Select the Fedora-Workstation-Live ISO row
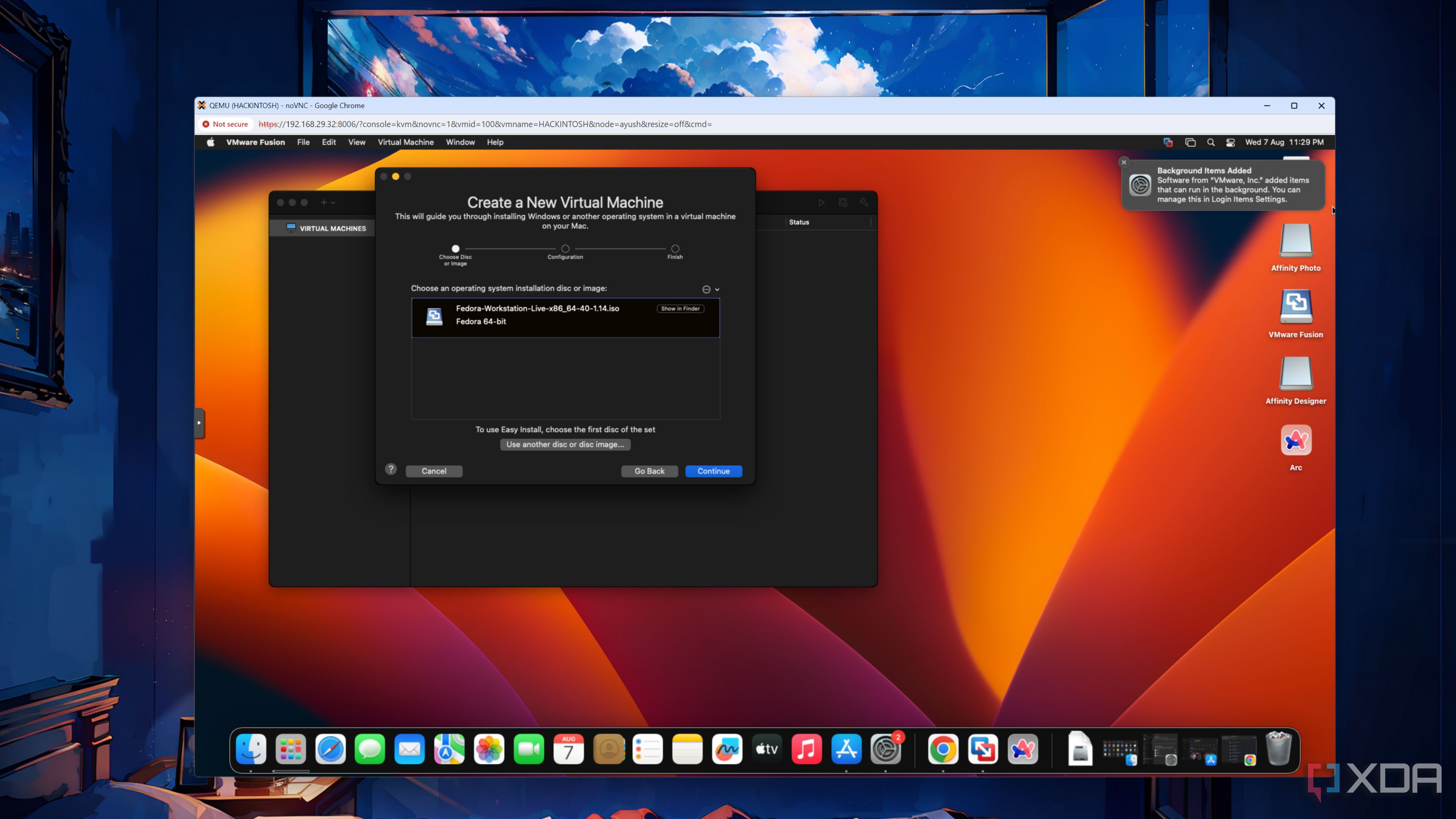This screenshot has width=1456, height=819. click(565, 318)
